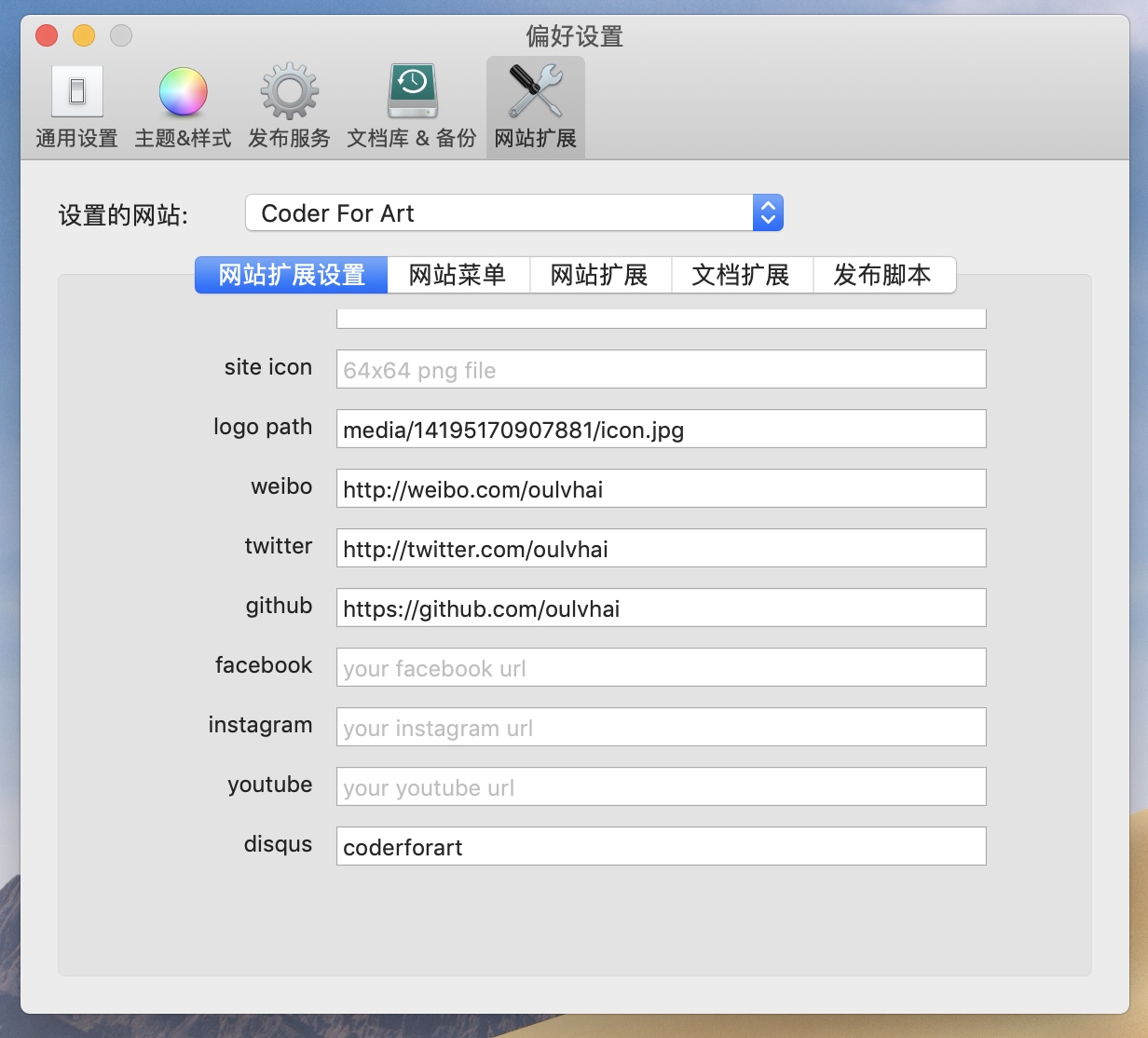The height and width of the screenshot is (1038, 1148).
Task: Select the 发布脚本 tab
Action: pyautogui.click(x=882, y=275)
